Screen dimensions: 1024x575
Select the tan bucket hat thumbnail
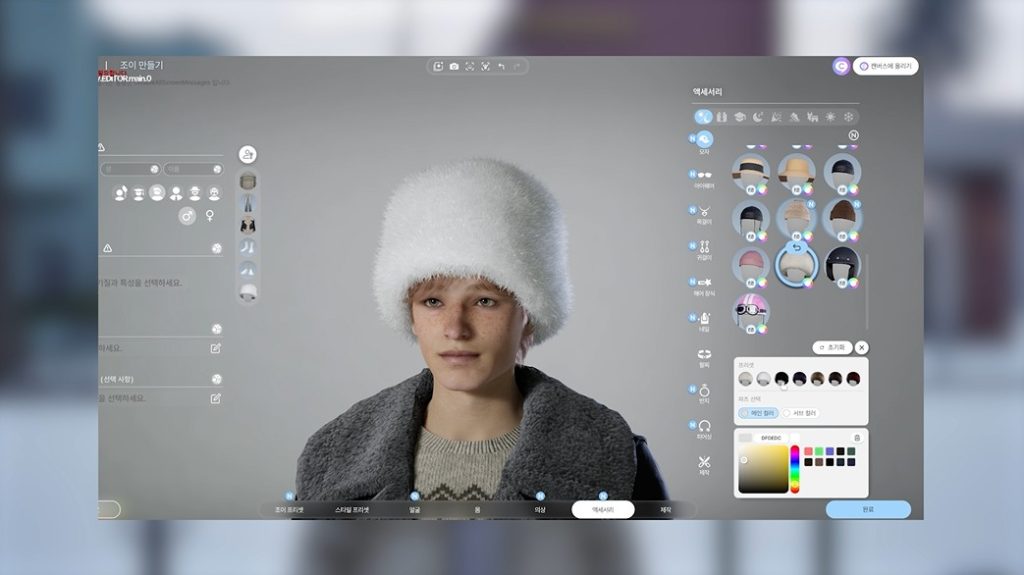tap(796, 172)
